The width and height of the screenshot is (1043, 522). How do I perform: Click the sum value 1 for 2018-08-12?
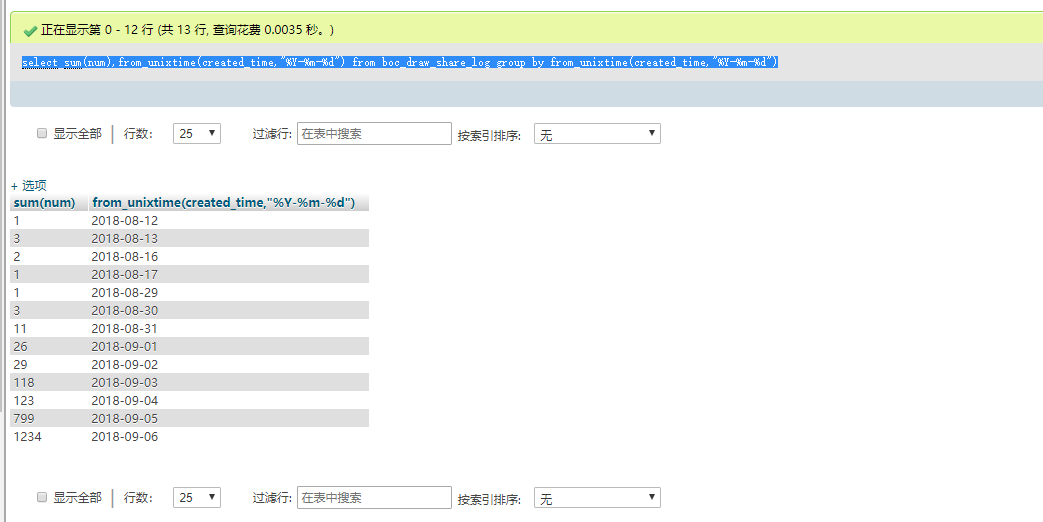tap(17, 220)
